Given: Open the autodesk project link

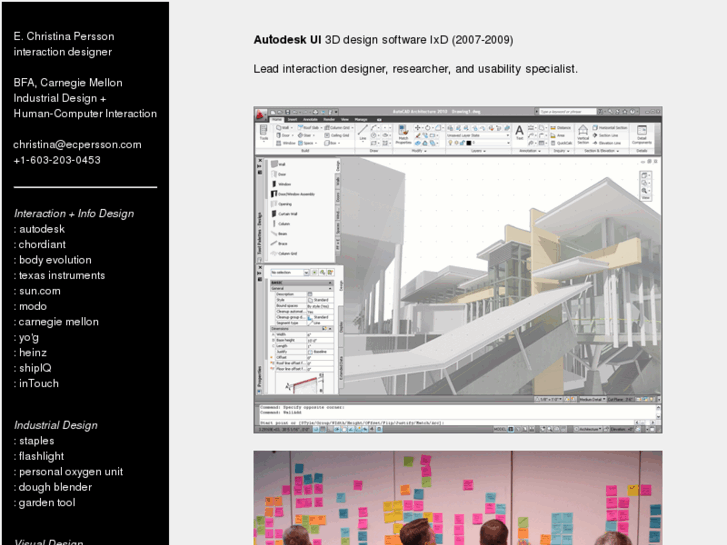Looking at the screenshot, I should point(42,229).
